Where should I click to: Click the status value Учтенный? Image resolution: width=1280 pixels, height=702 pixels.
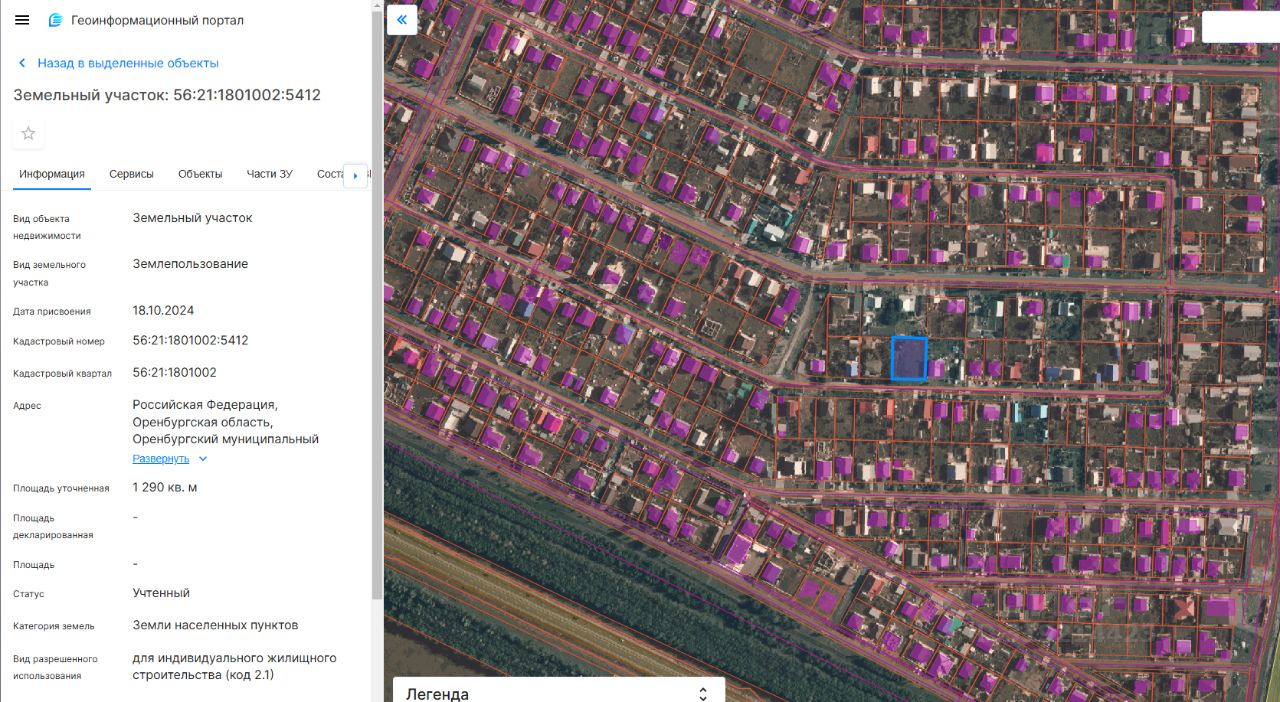(x=161, y=593)
